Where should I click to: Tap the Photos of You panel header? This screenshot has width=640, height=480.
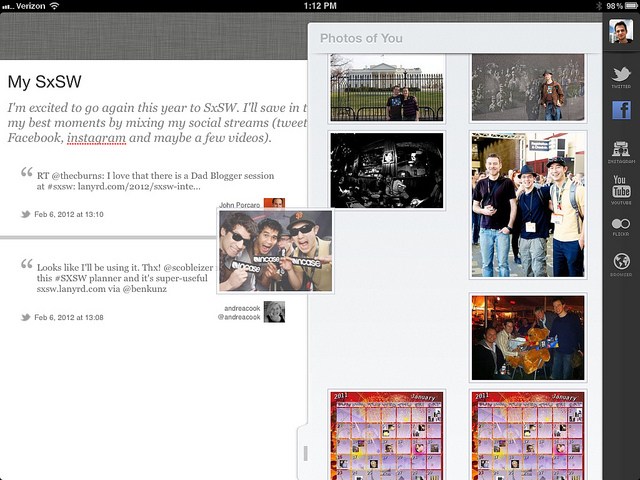click(x=455, y=38)
